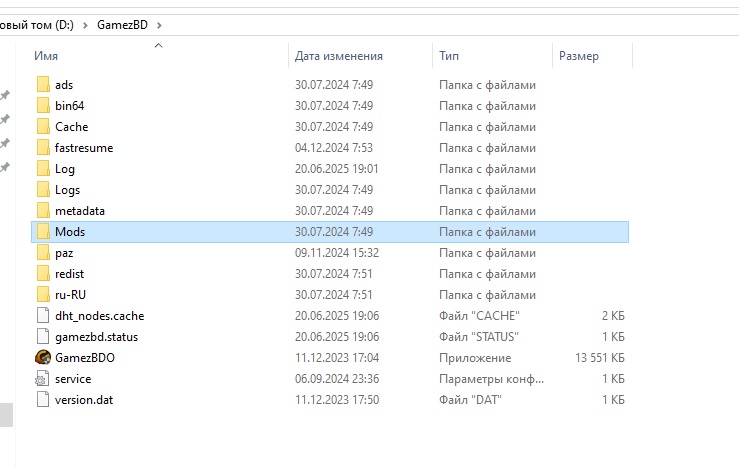Sort by the Размер column header

(579, 57)
